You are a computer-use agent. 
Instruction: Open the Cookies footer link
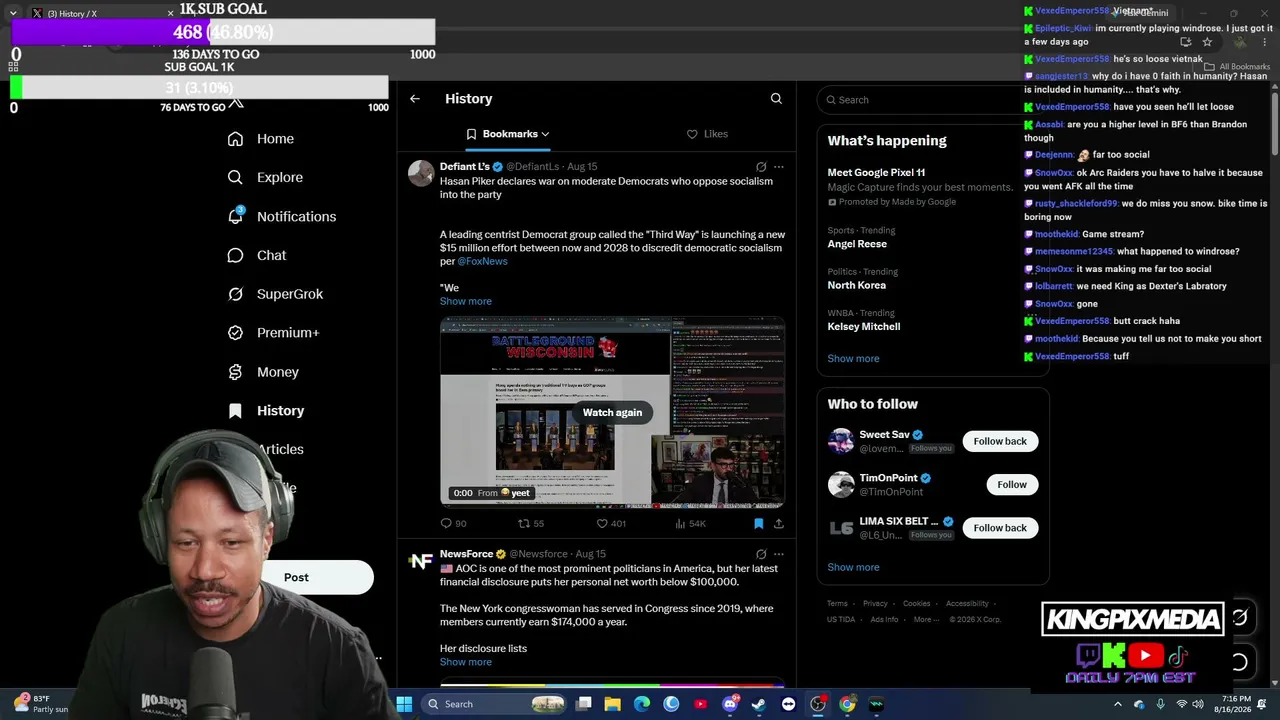pyautogui.click(x=916, y=604)
